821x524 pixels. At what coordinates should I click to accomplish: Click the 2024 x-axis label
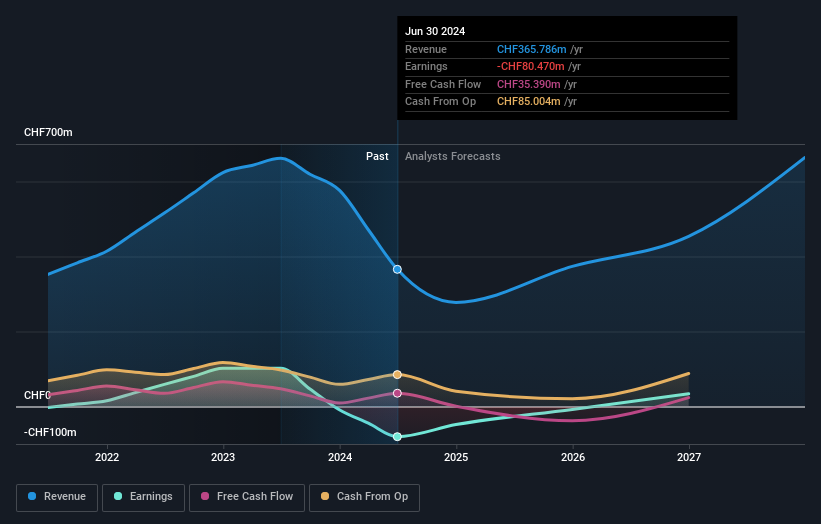click(x=340, y=457)
